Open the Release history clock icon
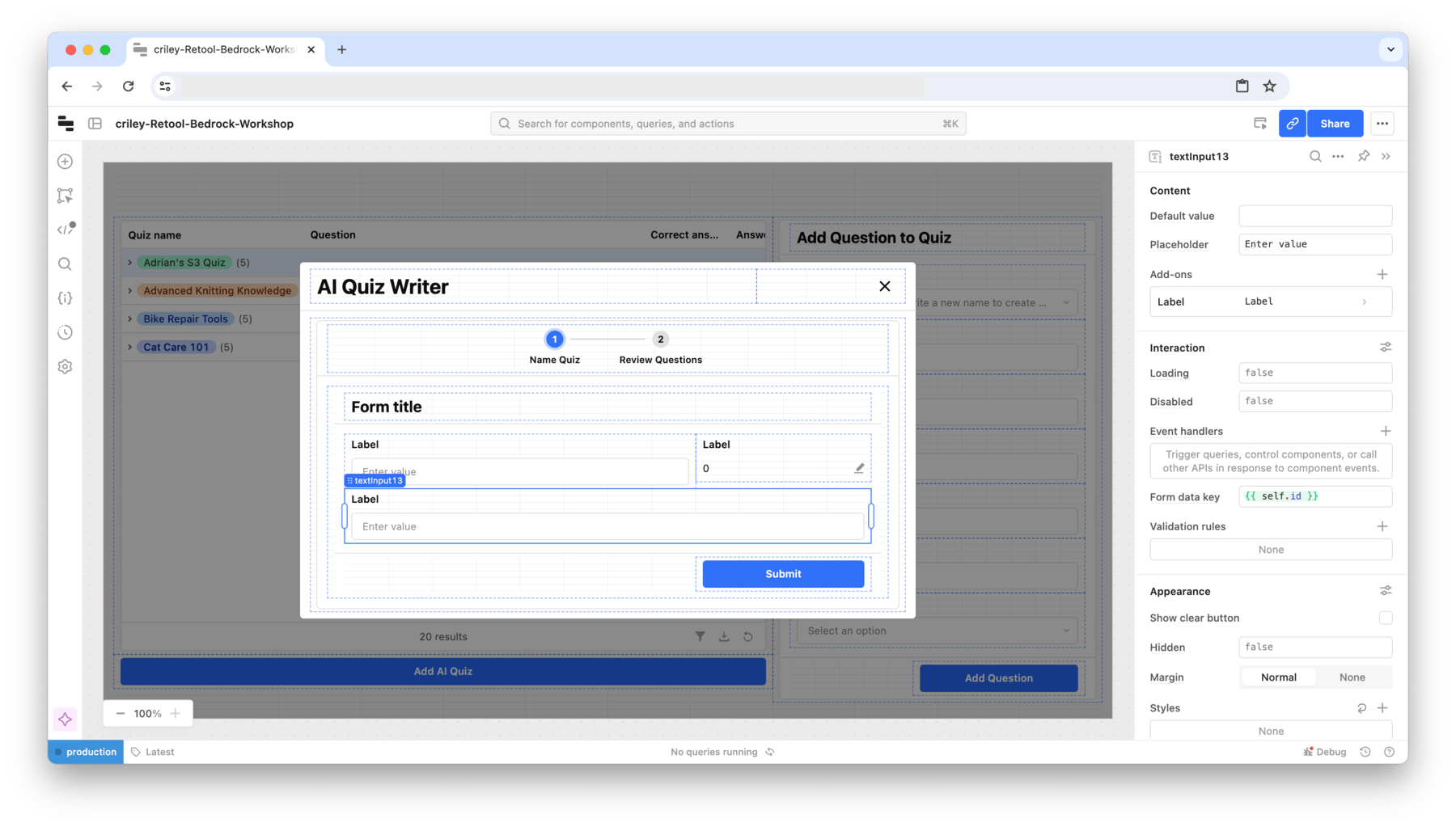The image size is (1456, 827). [66, 332]
